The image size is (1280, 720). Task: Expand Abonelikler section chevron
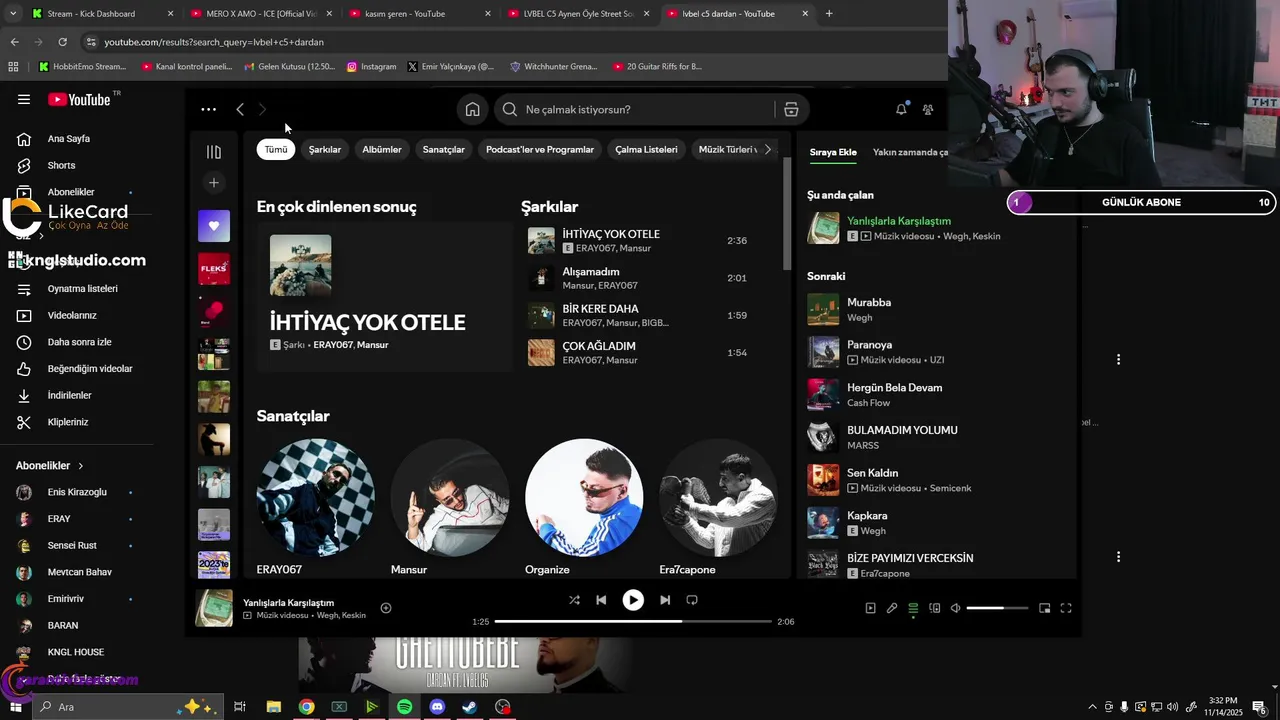pos(81,466)
